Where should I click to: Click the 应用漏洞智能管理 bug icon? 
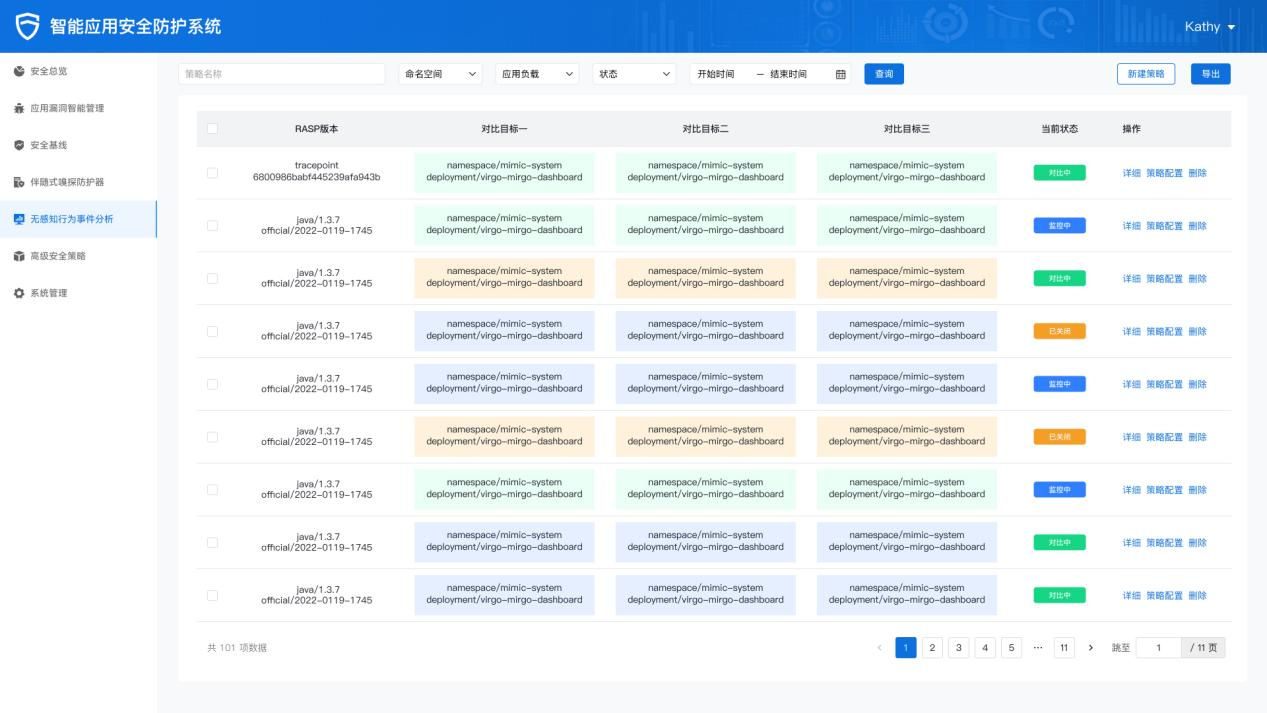19,108
